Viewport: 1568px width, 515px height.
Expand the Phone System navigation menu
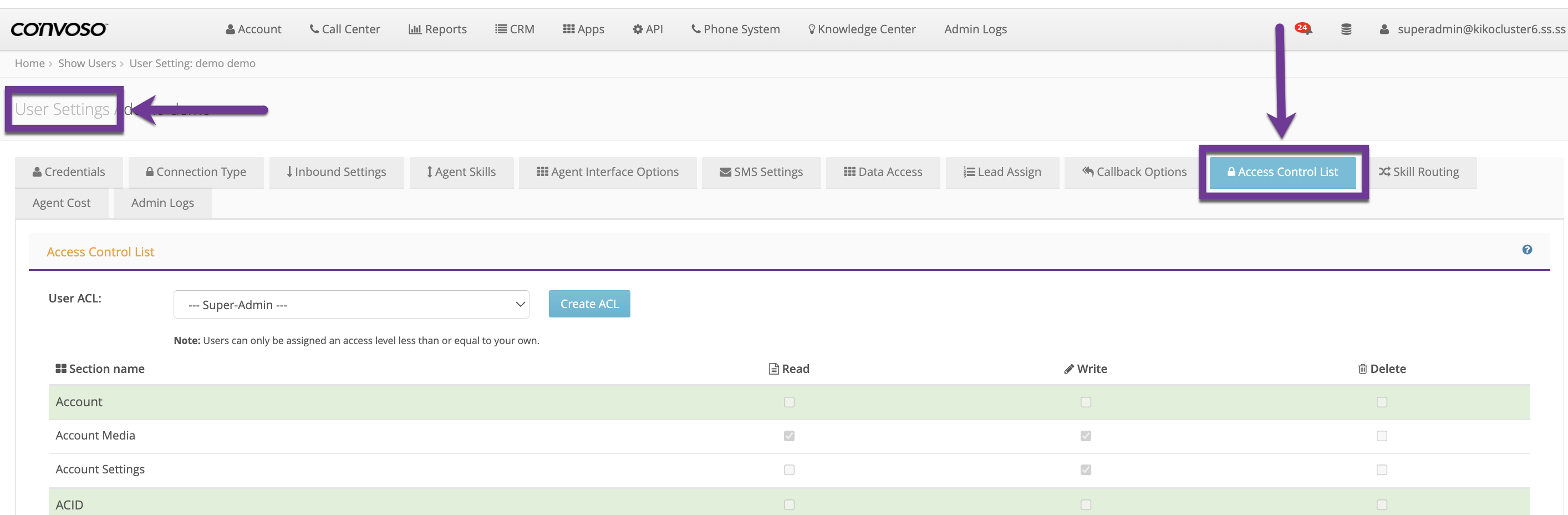tap(735, 29)
